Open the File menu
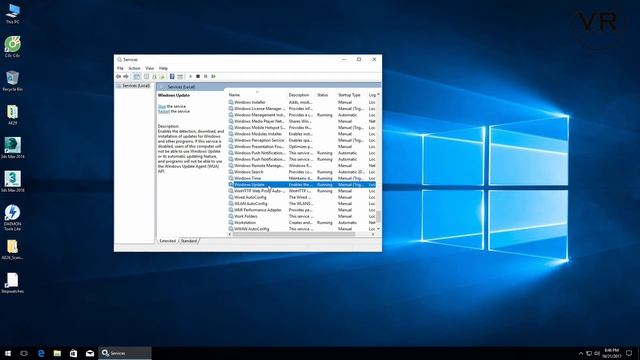Screen dimensions: 640x360 point(120,68)
